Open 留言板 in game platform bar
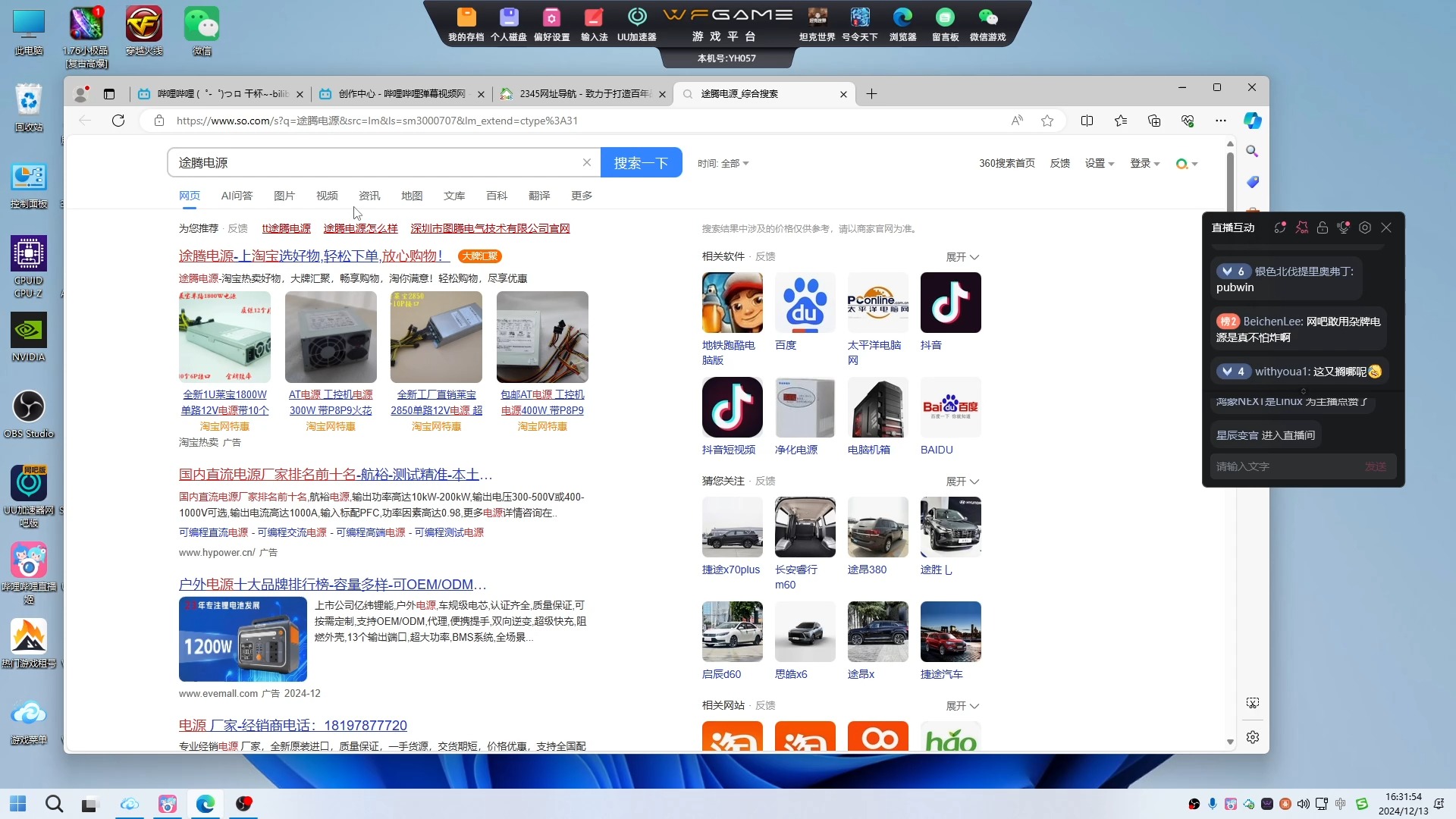 (x=945, y=24)
